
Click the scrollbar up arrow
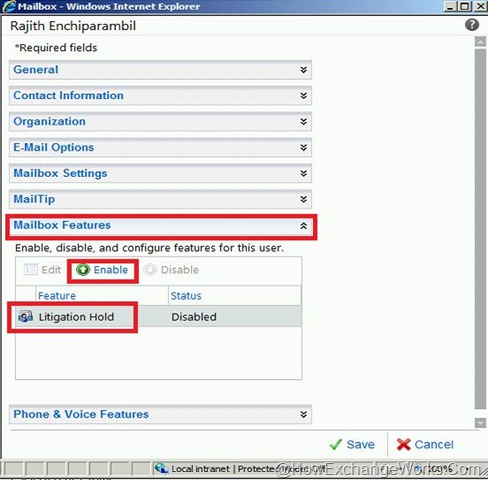click(480, 42)
